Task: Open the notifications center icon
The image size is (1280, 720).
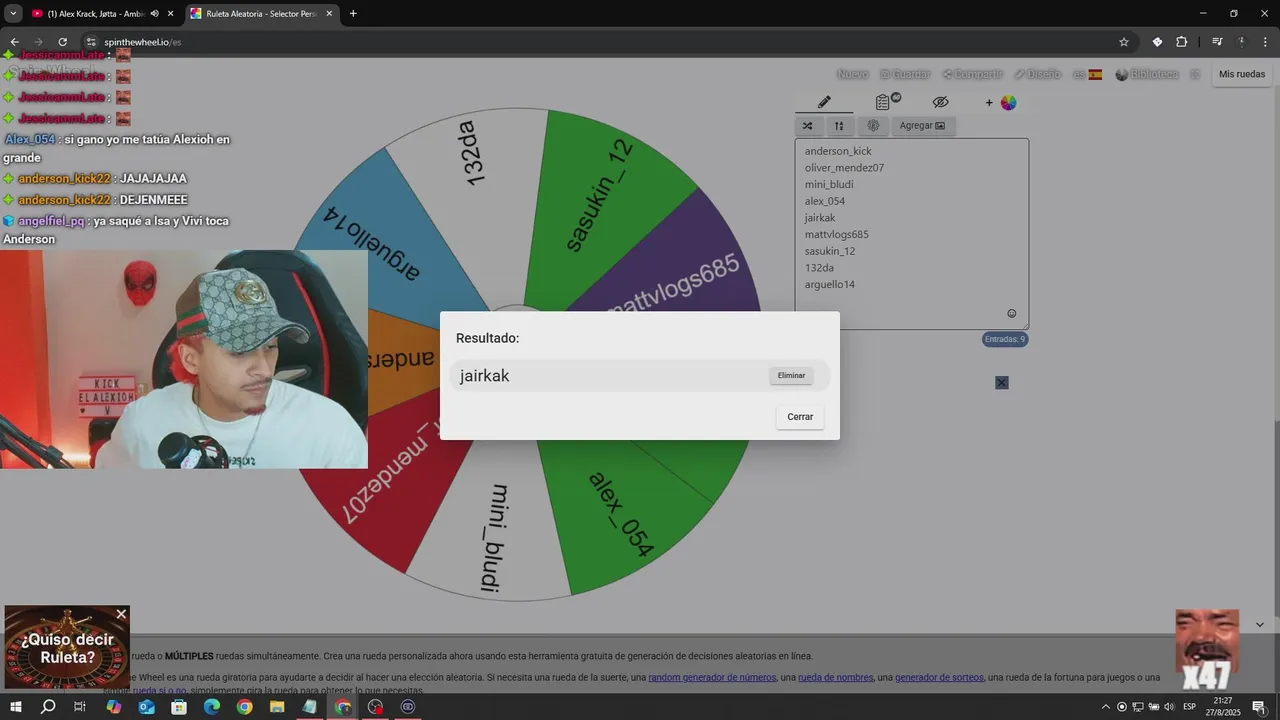Action: [x=1258, y=707]
